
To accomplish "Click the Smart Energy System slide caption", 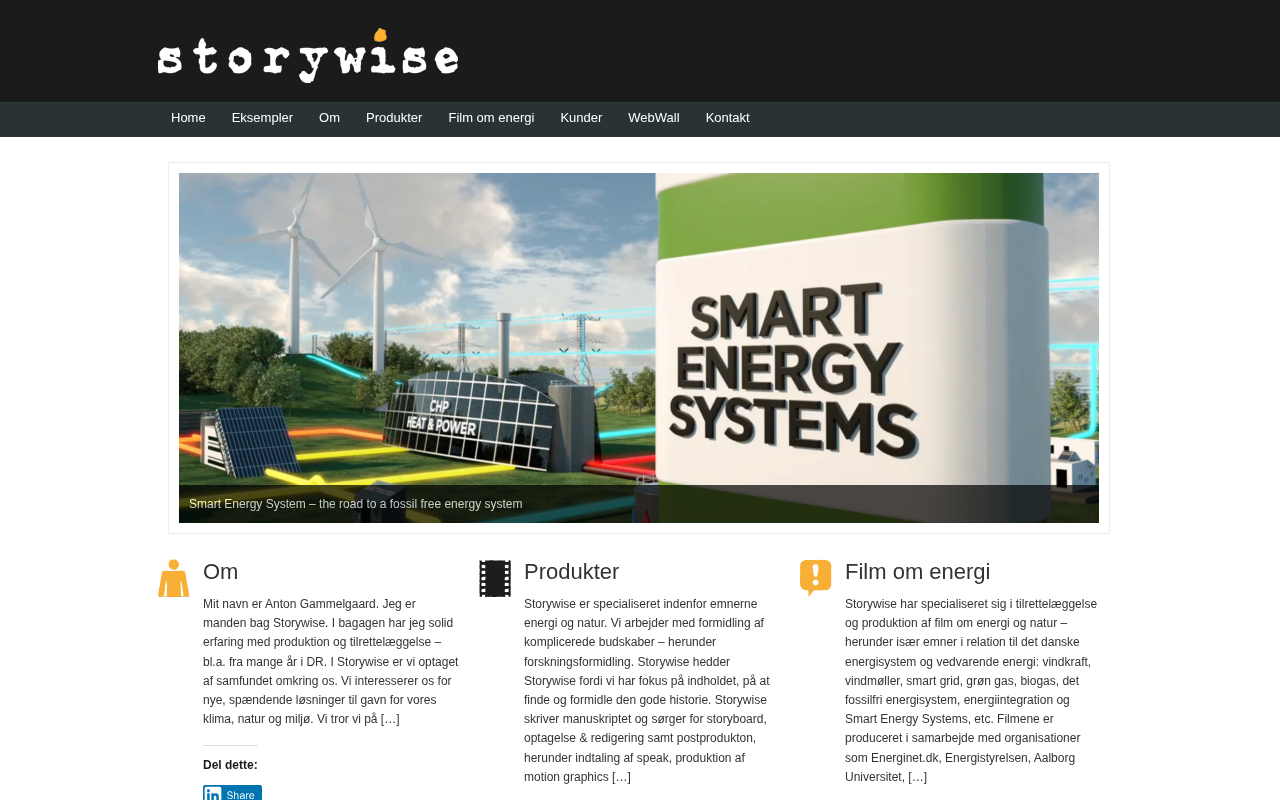I will [x=356, y=504].
